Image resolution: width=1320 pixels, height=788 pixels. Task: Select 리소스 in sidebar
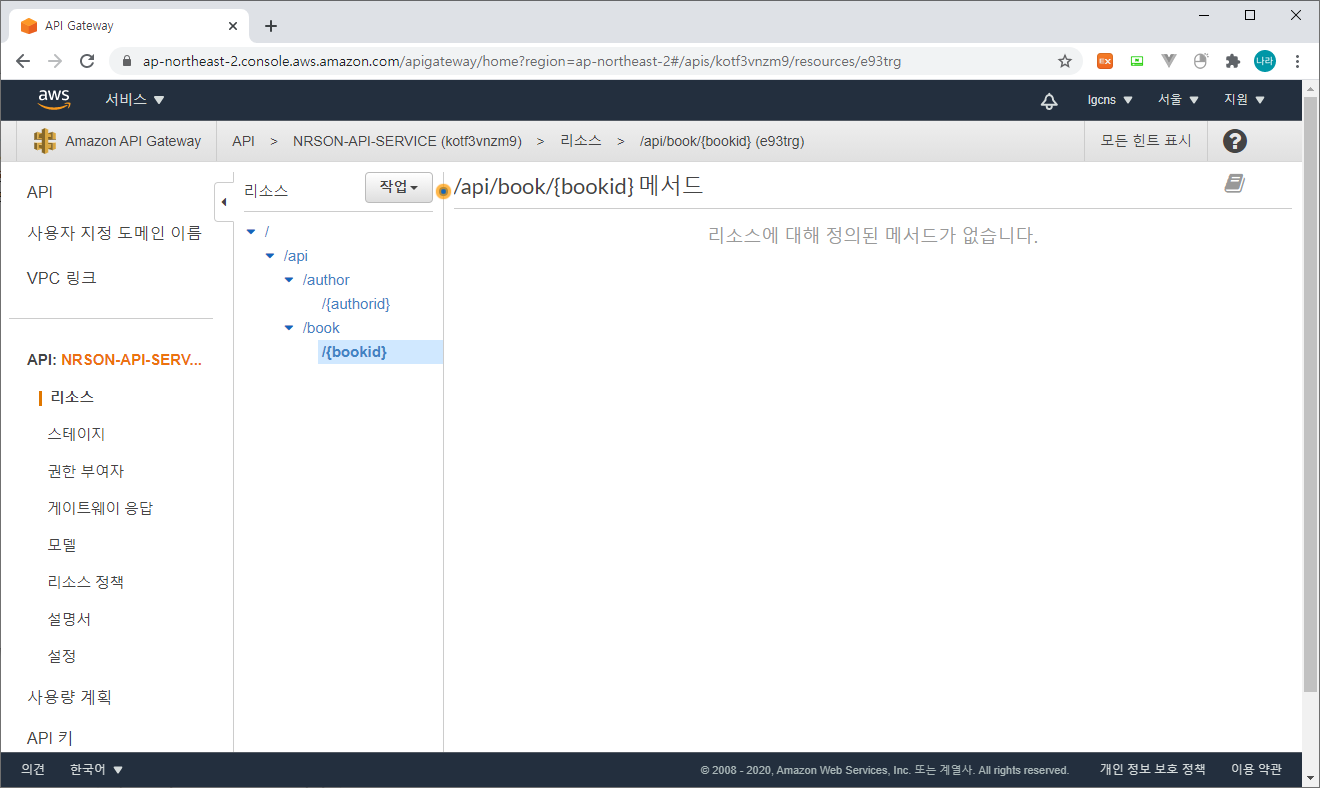pyautogui.click(x=72, y=397)
